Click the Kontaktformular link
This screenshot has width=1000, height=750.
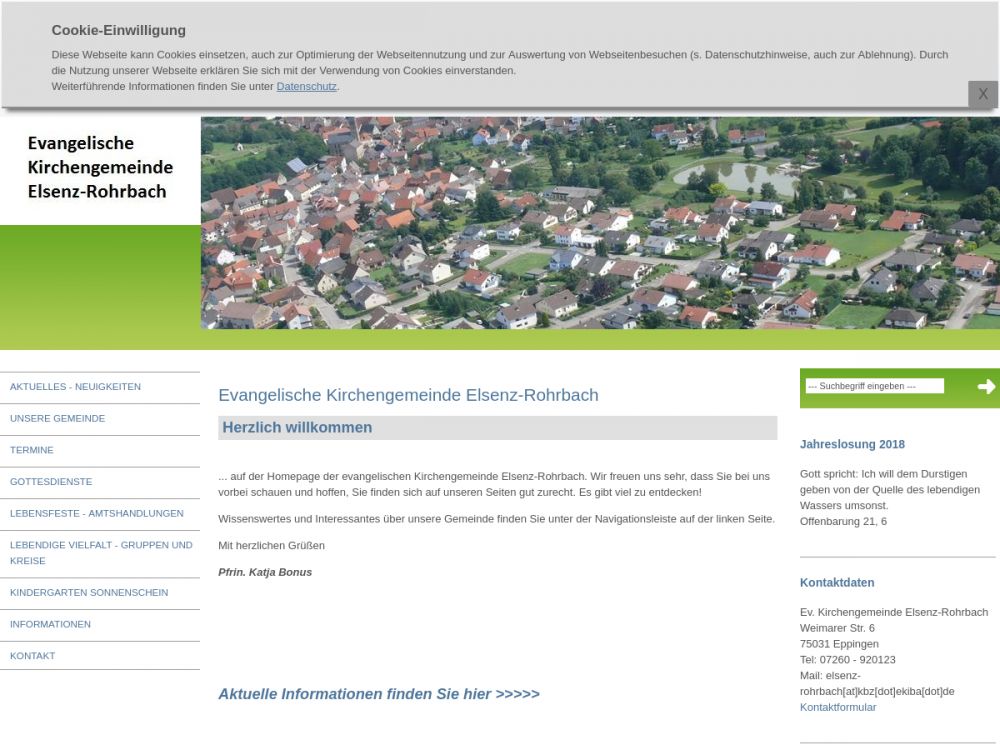[x=838, y=707]
